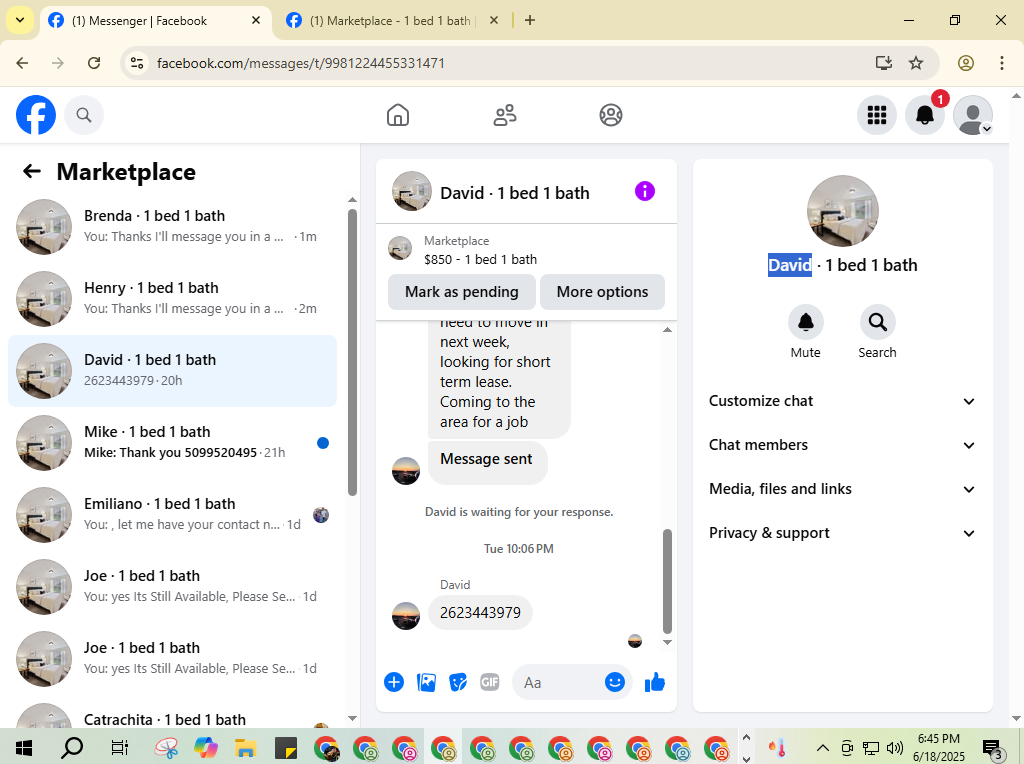Open the Friends icon in top navigation
This screenshot has height=764, width=1024.
505,115
